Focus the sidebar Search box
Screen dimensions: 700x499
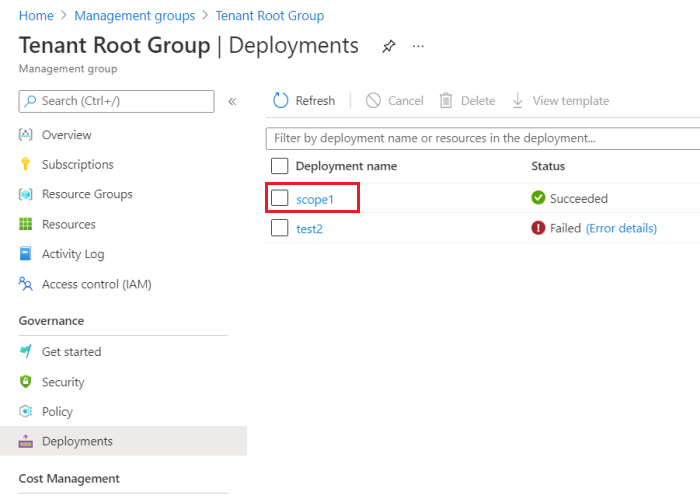click(116, 101)
